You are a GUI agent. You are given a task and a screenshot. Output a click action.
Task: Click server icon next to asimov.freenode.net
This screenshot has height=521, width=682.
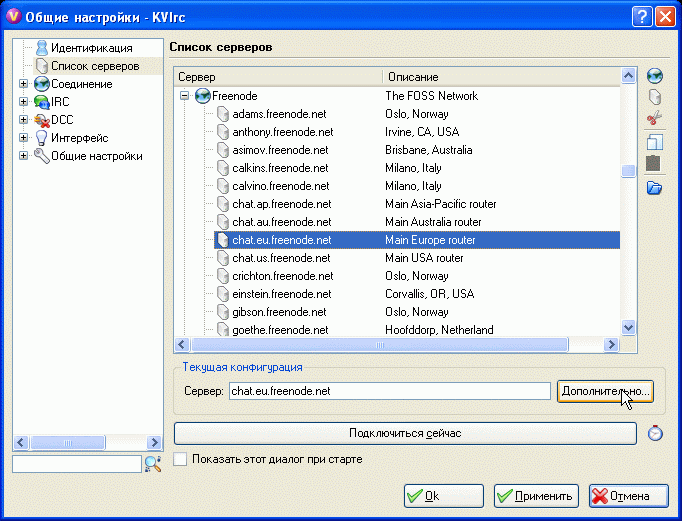point(223,150)
